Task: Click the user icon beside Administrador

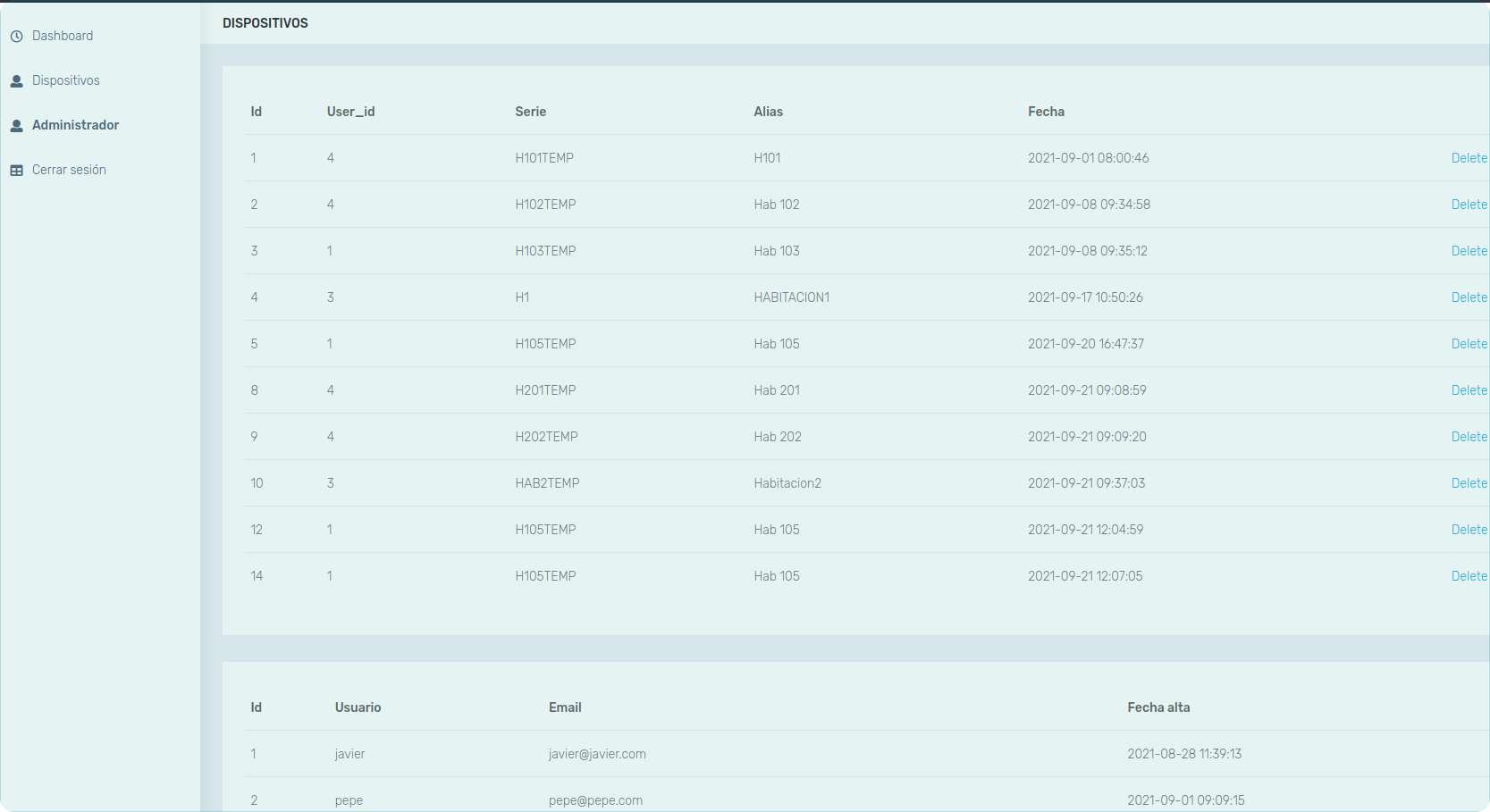Action: (16, 126)
